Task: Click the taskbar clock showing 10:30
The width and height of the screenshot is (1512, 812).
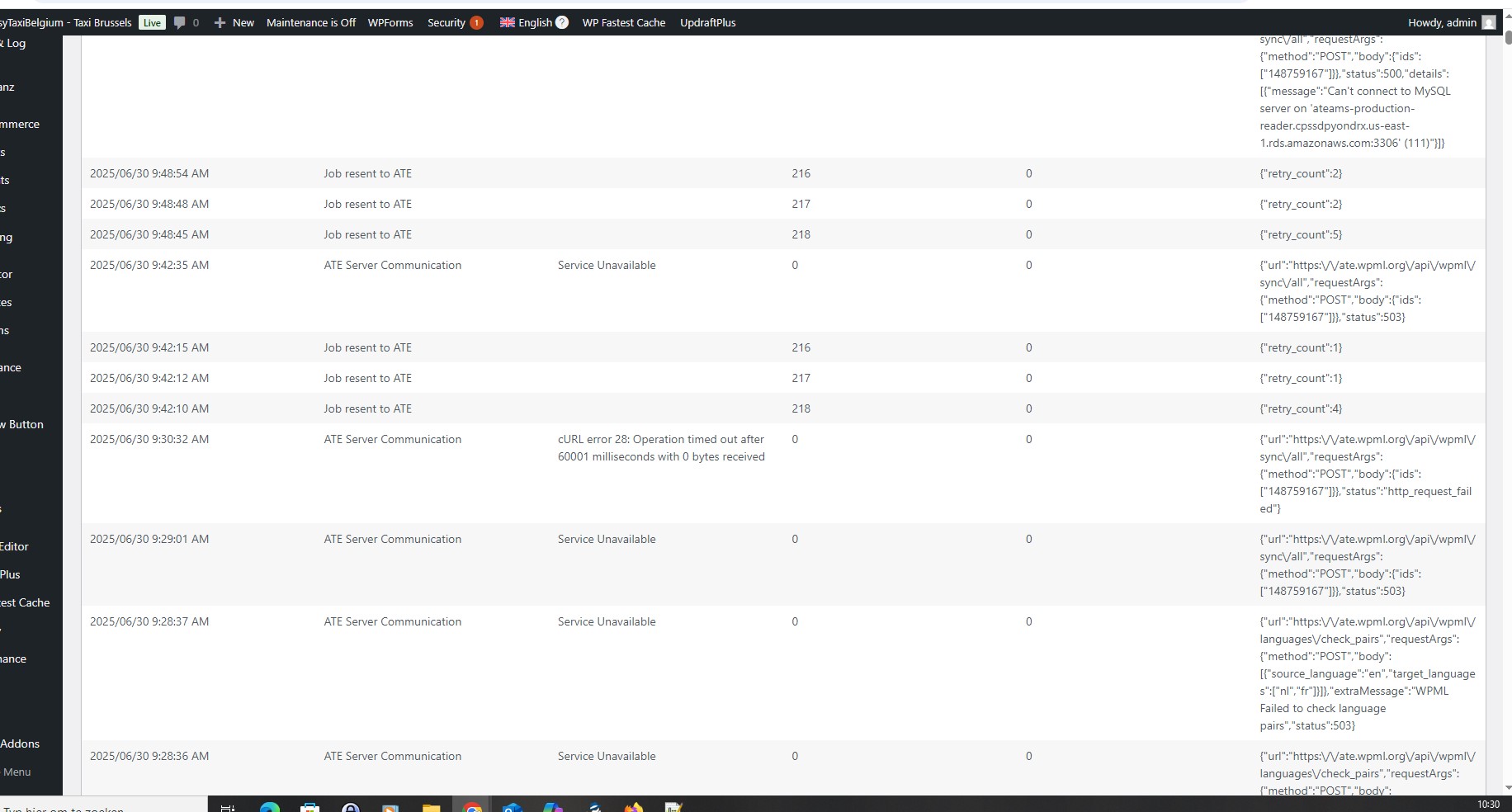Action: coord(1488,805)
